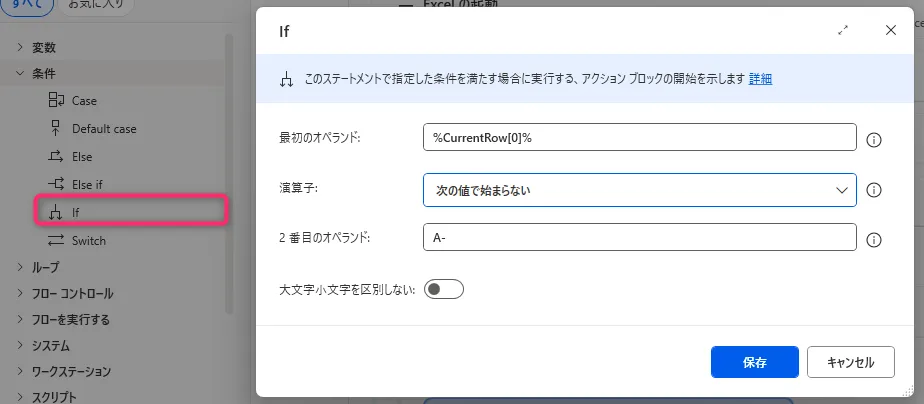
Task: Click the If action icon
Action: pyautogui.click(x=56, y=212)
